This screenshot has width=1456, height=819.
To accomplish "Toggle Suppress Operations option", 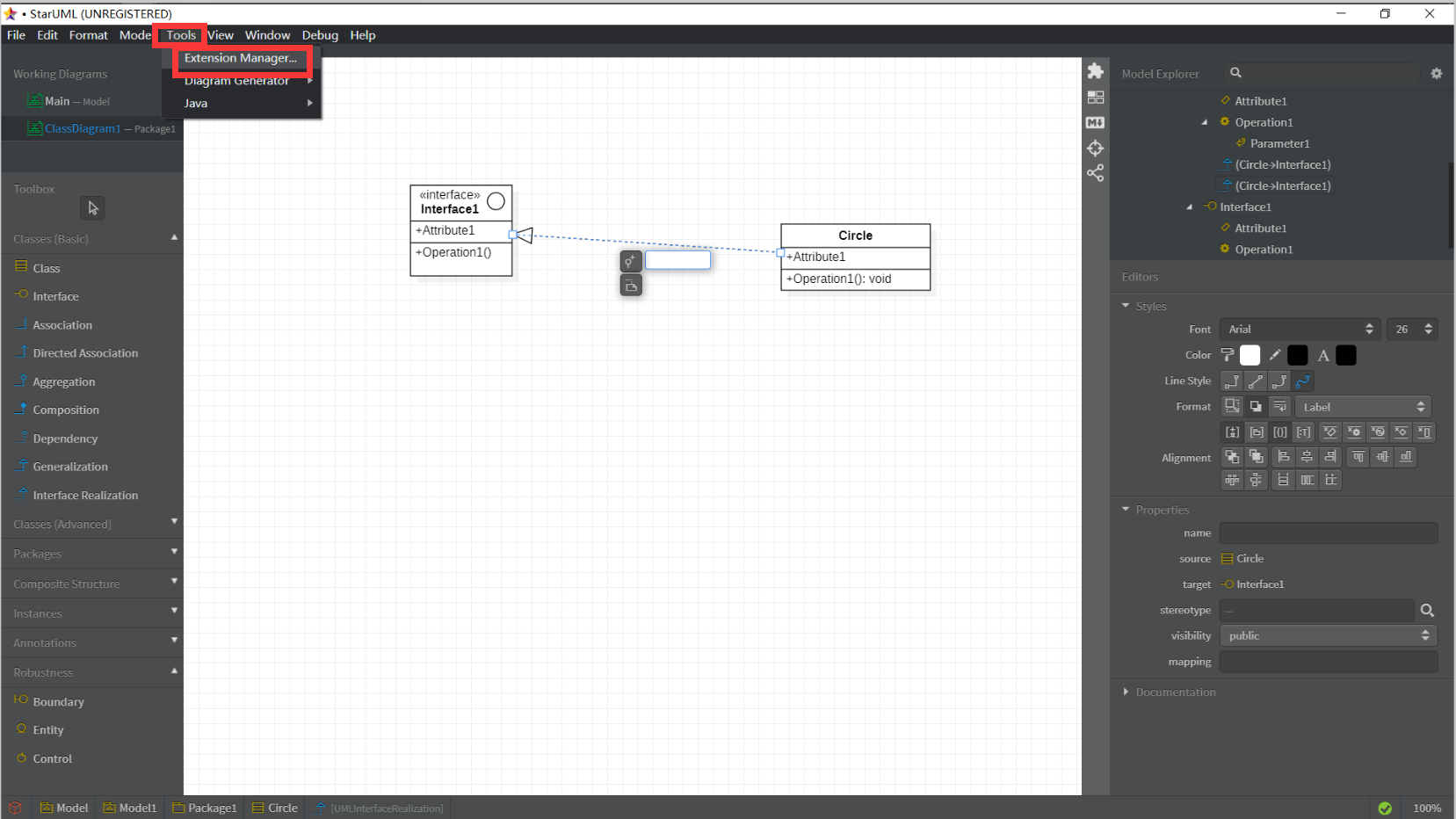I will pos(1353,432).
